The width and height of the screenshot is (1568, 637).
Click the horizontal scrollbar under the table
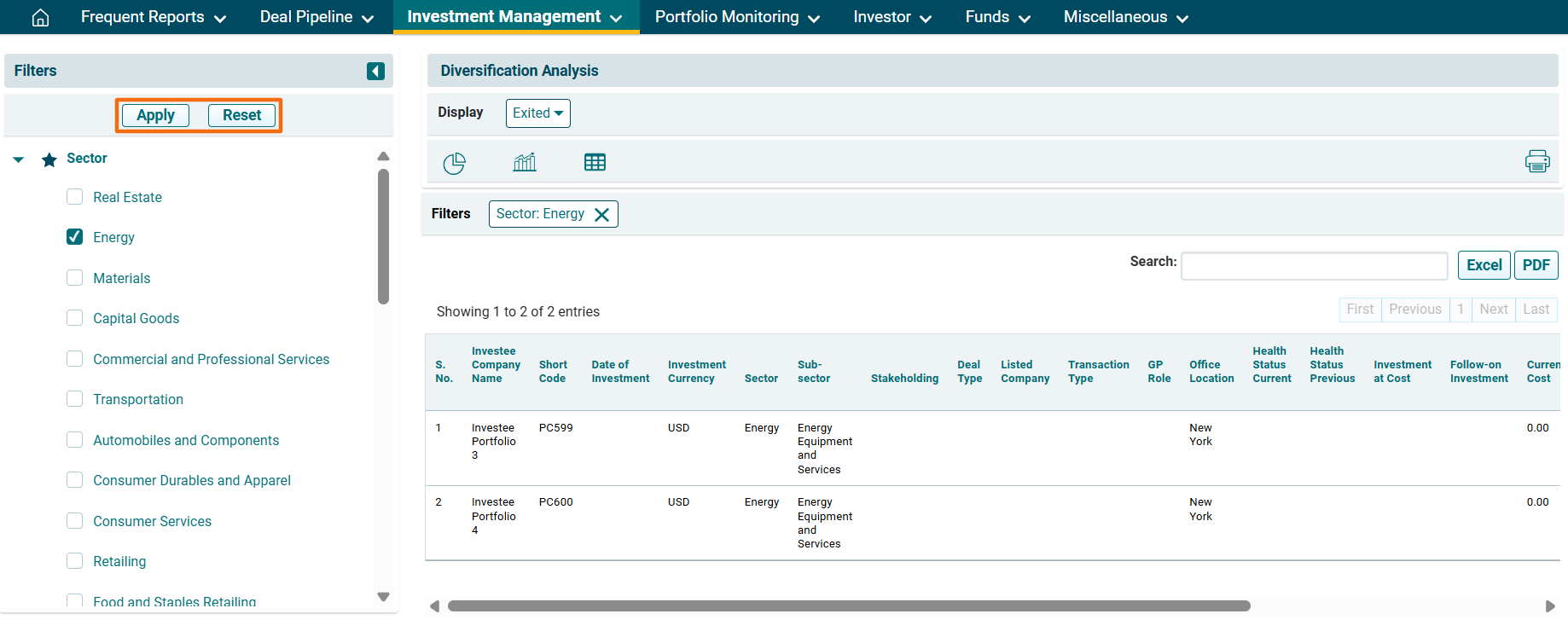tap(848, 606)
